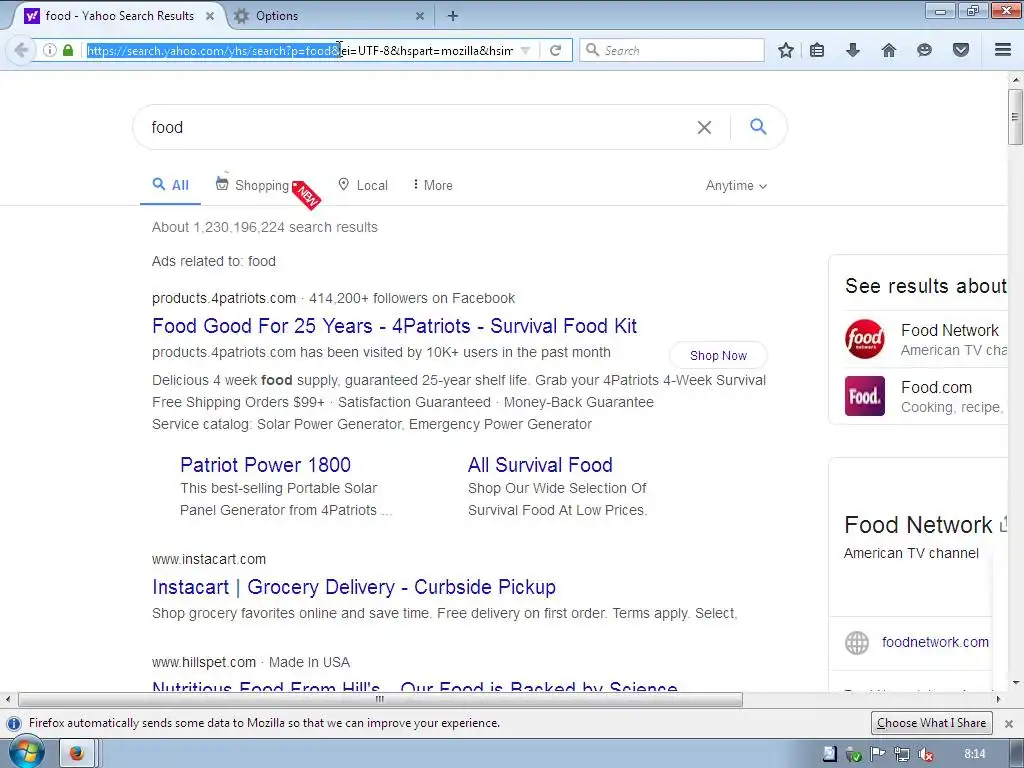Open the Action Center flag tray icon
Image resolution: width=1024 pixels, height=768 pixels.
coord(878,754)
